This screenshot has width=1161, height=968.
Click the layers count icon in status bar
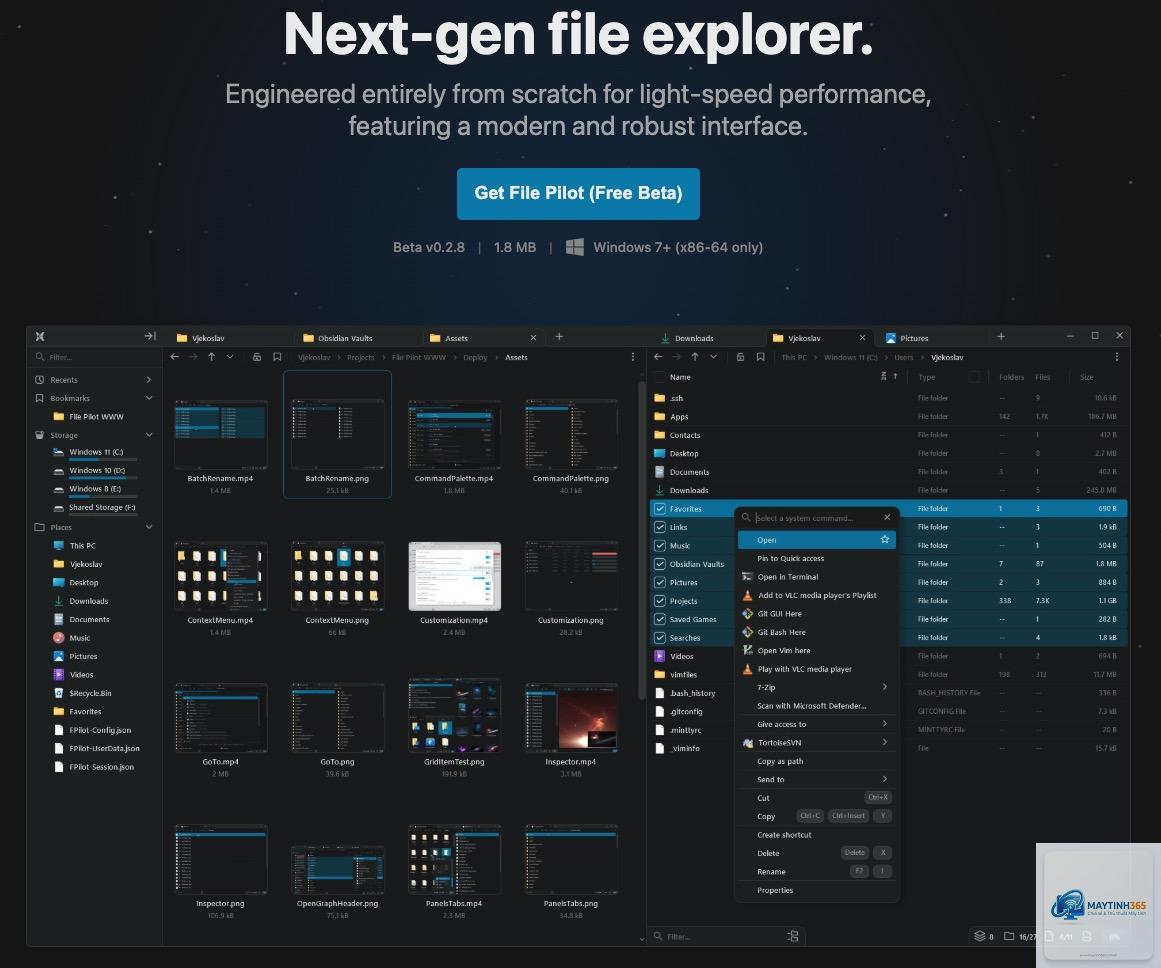coord(980,936)
